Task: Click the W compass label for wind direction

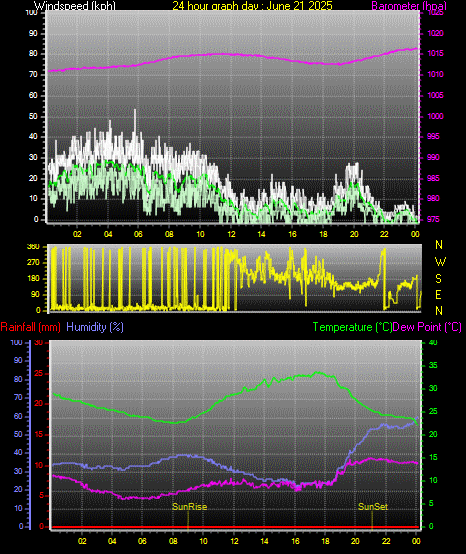Action: point(440,262)
